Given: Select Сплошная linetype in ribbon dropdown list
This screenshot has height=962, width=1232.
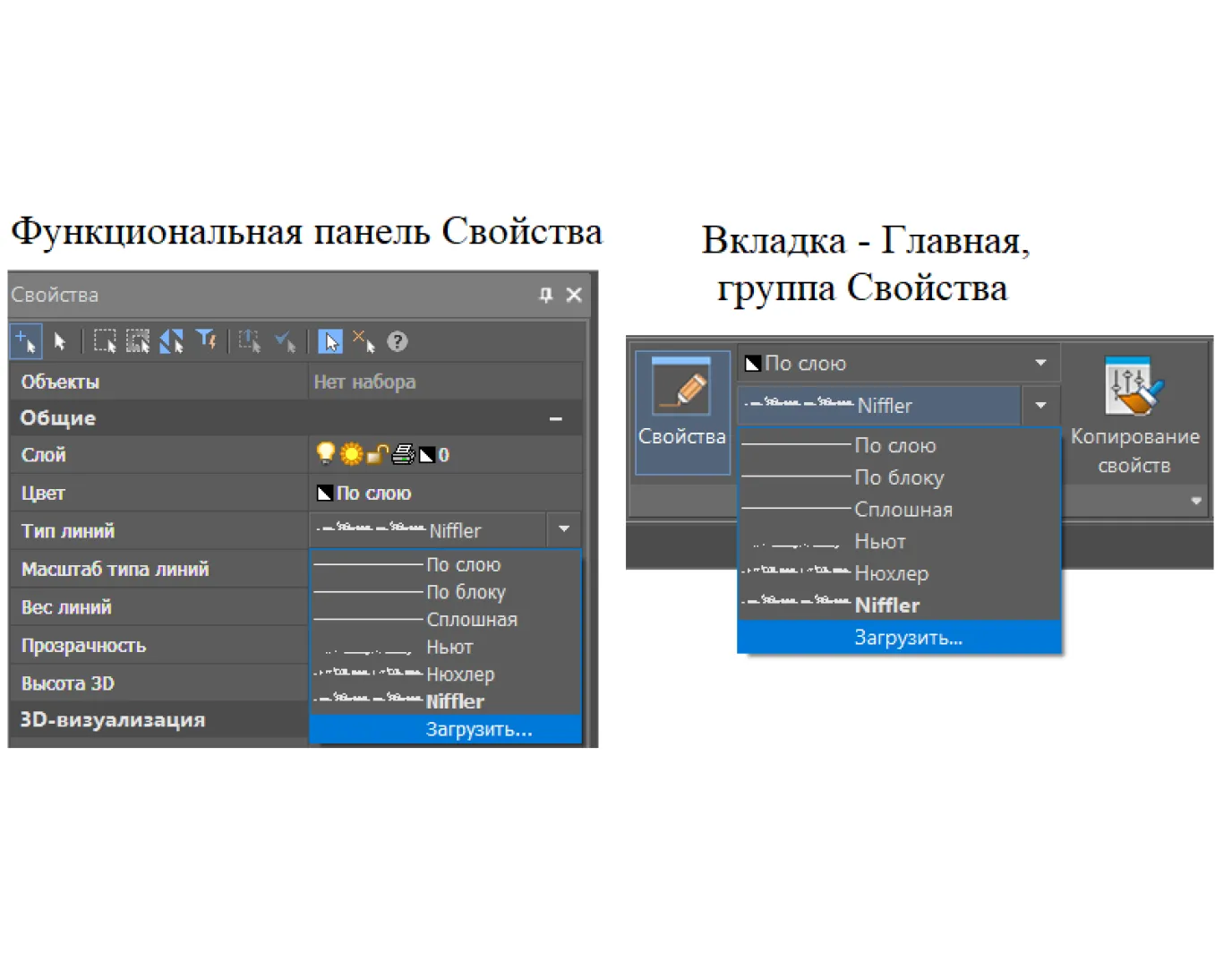Looking at the screenshot, I should point(899,510).
